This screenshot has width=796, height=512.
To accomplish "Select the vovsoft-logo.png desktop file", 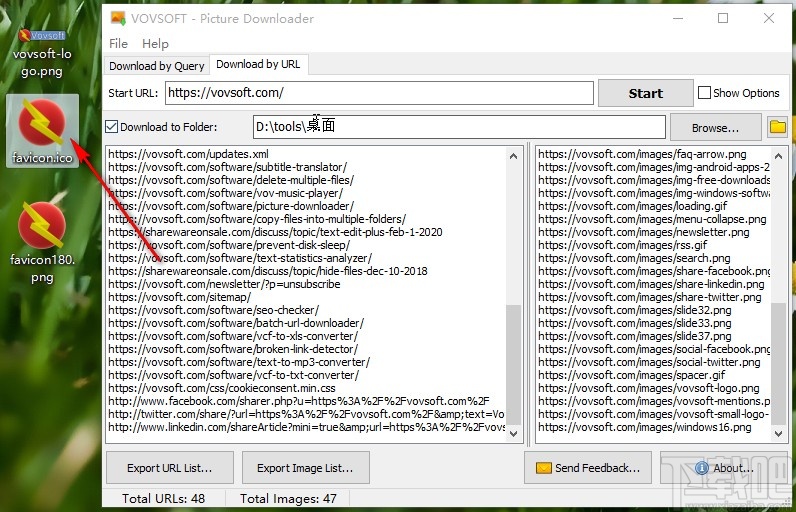I will tap(42, 53).
